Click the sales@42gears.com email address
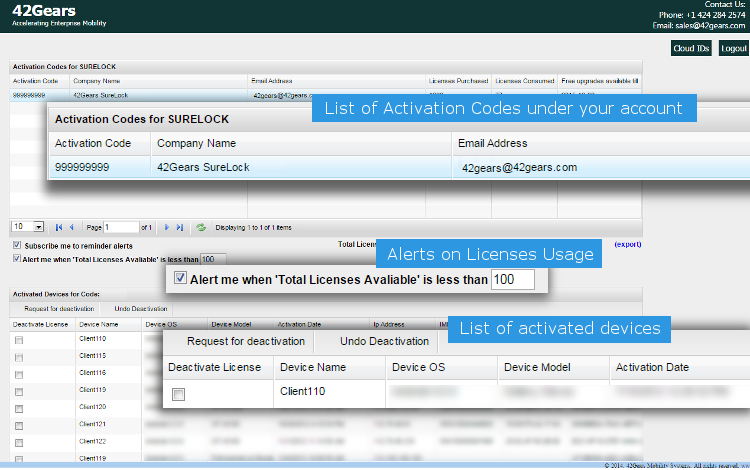This screenshot has width=750, height=470. [x=710, y=25]
